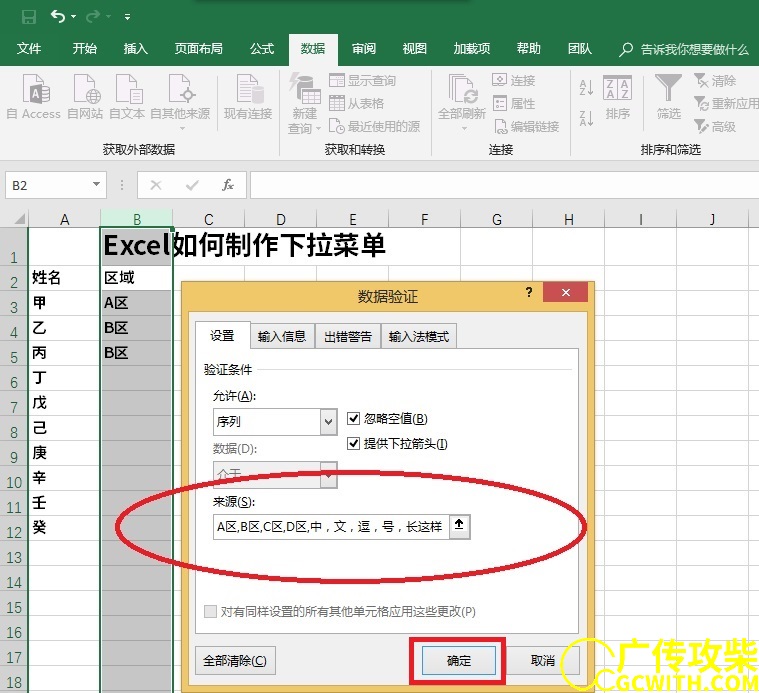Open the 页面布局 ribbon tab
Image resolution: width=759 pixels, height=693 pixels.
pyautogui.click(x=198, y=49)
